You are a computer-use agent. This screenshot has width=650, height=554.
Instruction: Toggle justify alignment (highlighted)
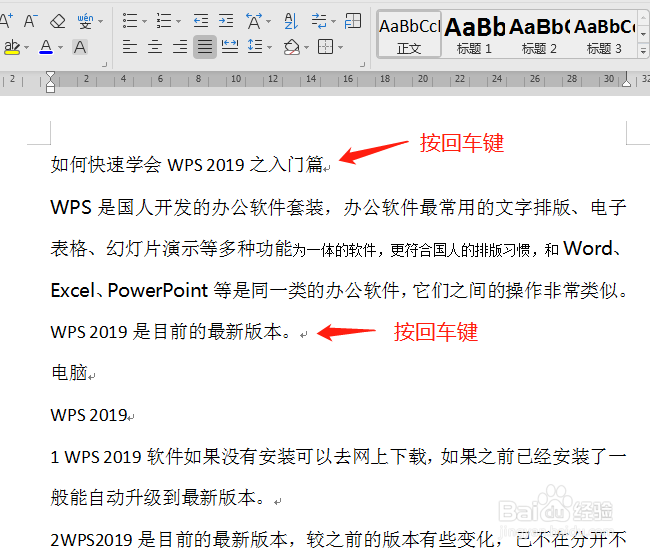click(x=205, y=47)
